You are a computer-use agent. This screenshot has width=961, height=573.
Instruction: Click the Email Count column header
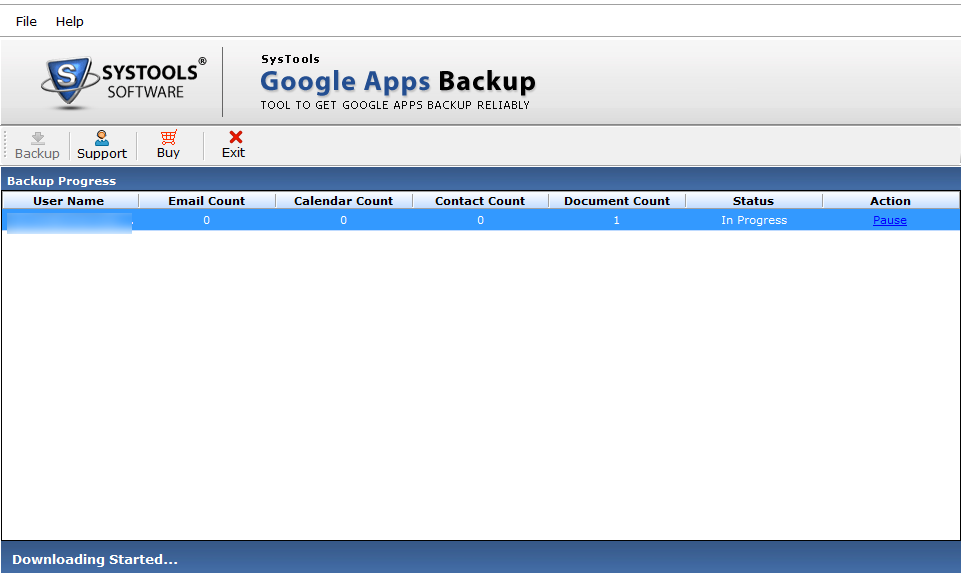[207, 201]
